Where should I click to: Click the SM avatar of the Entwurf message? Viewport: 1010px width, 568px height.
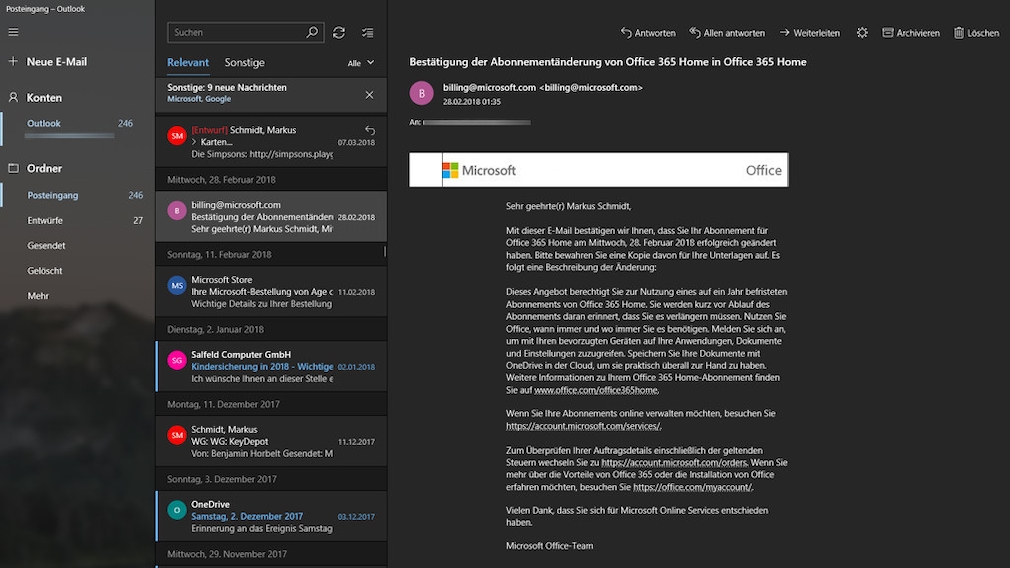click(176, 136)
